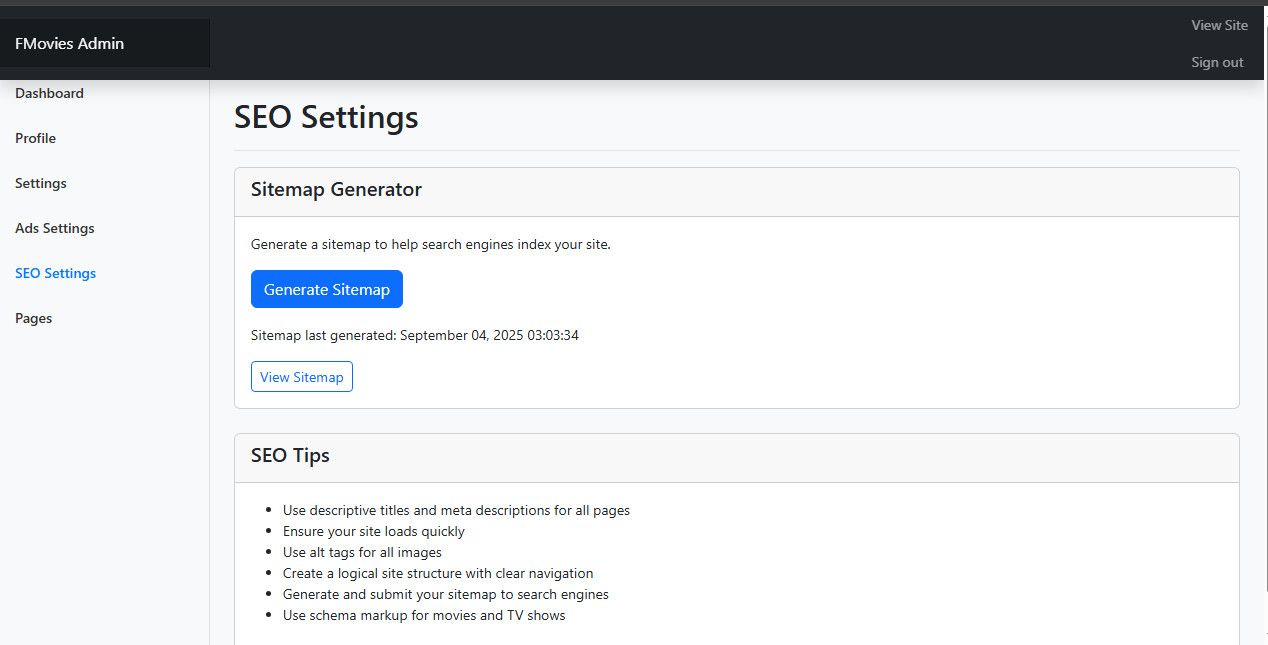Image resolution: width=1268 pixels, height=645 pixels.
Task: Select the highlighted SEO Settings sidebar item
Action: [x=56, y=273]
